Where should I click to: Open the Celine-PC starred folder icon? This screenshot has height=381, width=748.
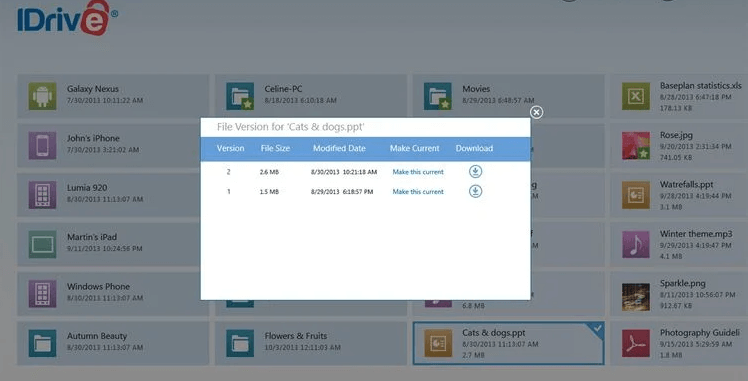tap(240, 96)
